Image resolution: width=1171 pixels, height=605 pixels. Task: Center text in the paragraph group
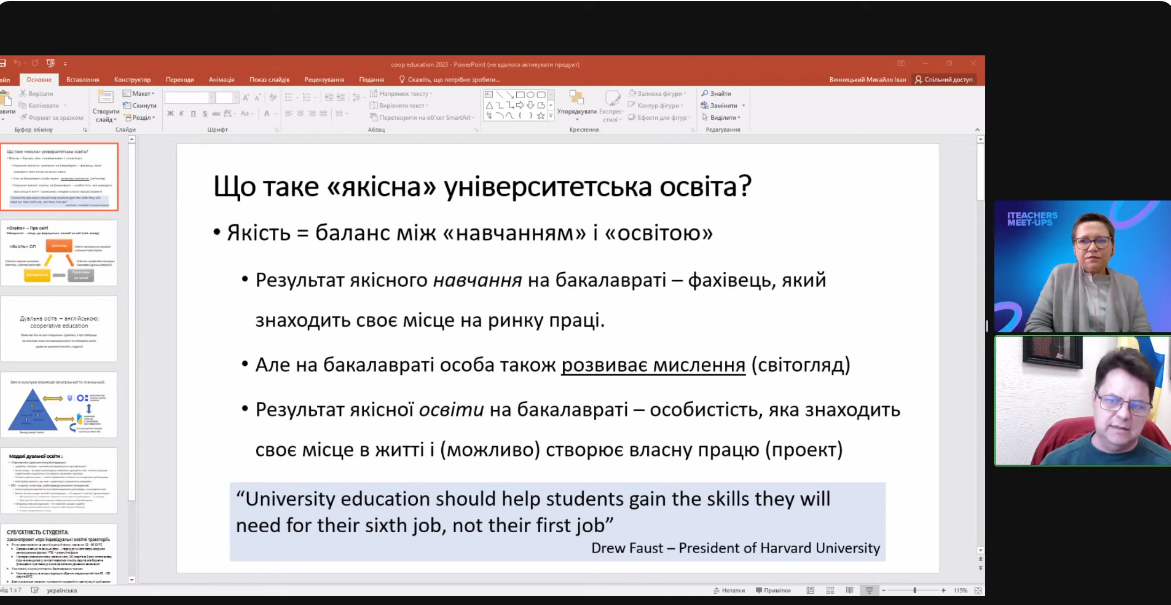pyautogui.click(x=302, y=113)
